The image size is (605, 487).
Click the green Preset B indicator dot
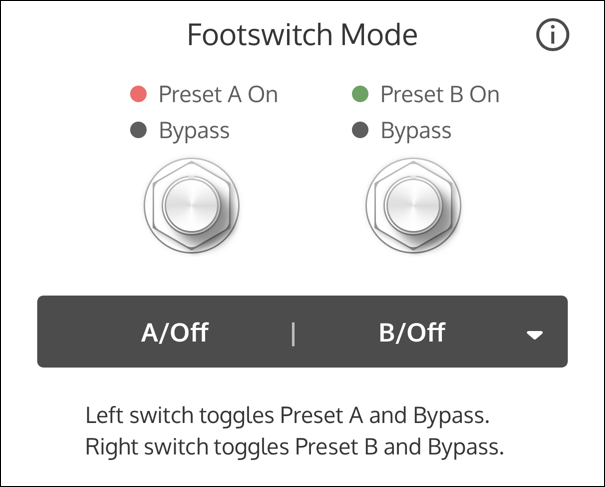point(360,95)
